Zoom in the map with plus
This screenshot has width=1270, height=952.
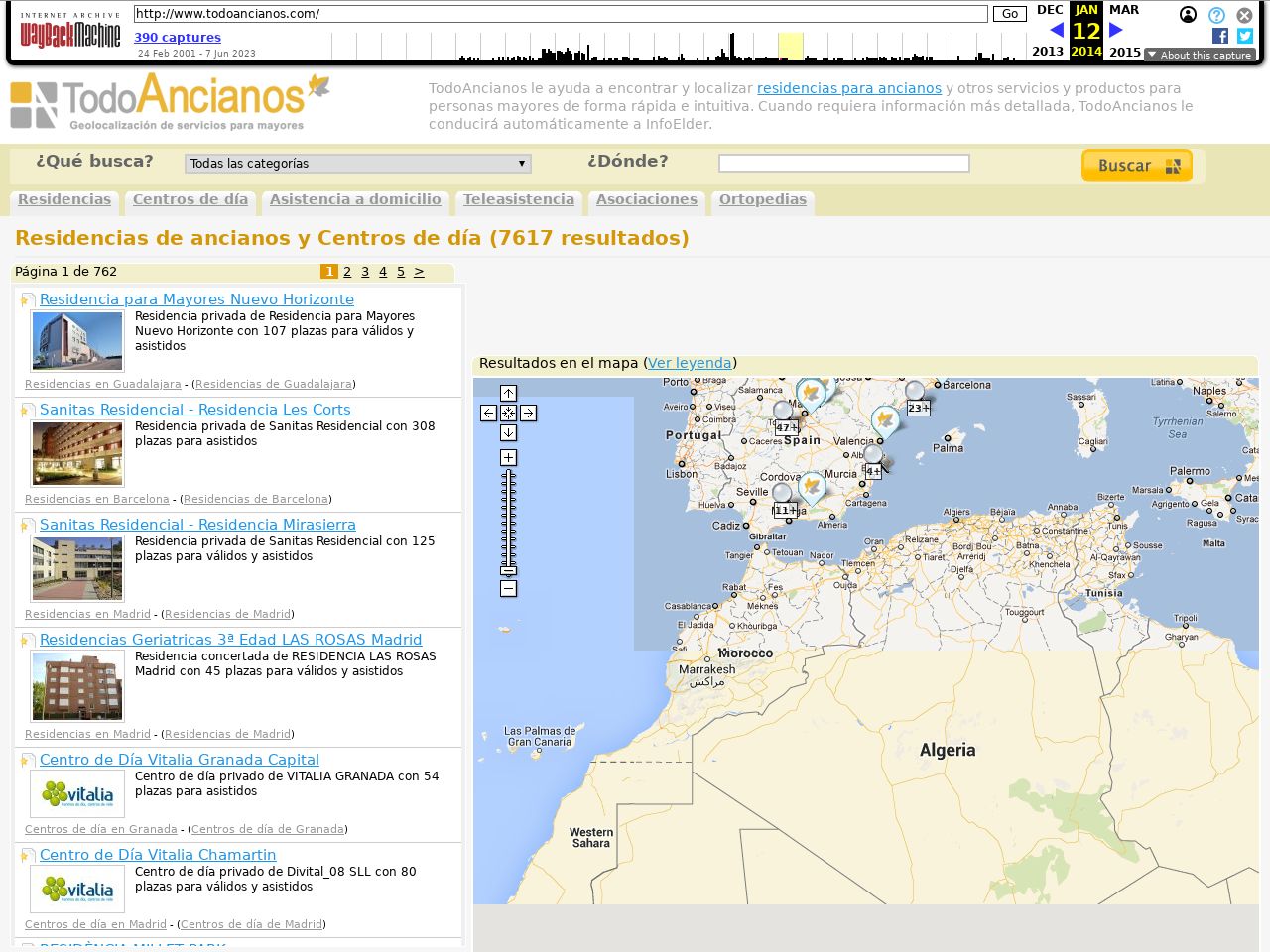[508, 457]
